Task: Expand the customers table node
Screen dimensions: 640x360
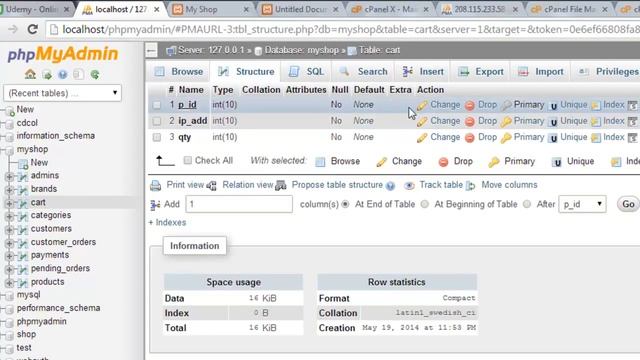Action: pyautogui.click(x=9, y=229)
